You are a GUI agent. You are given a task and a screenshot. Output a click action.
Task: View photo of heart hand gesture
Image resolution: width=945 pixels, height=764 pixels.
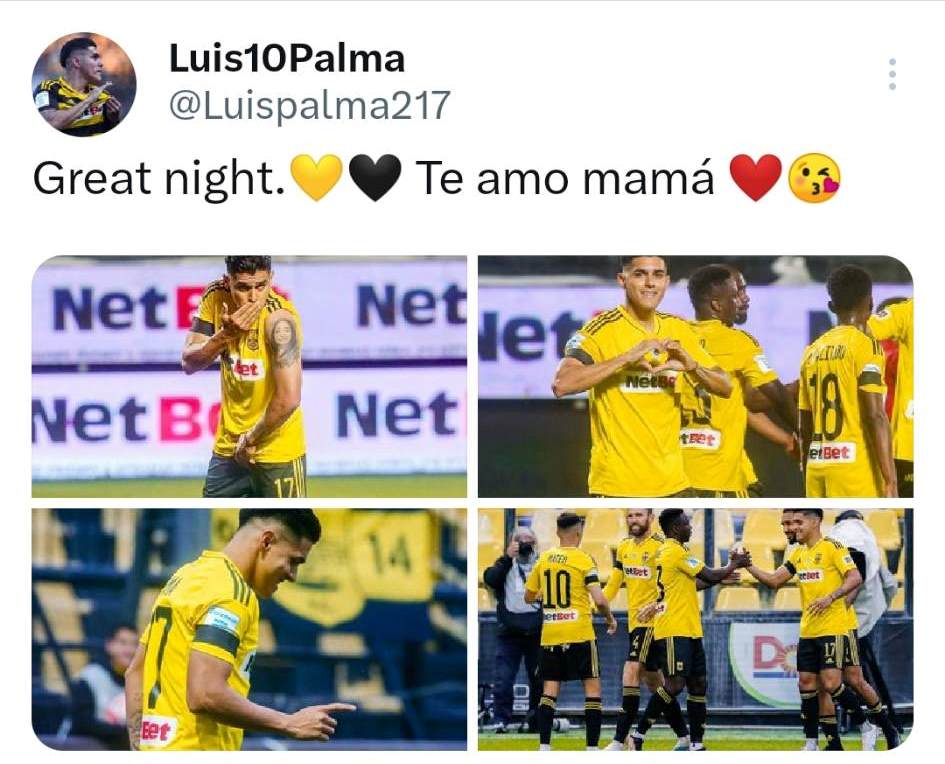(695, 377)
